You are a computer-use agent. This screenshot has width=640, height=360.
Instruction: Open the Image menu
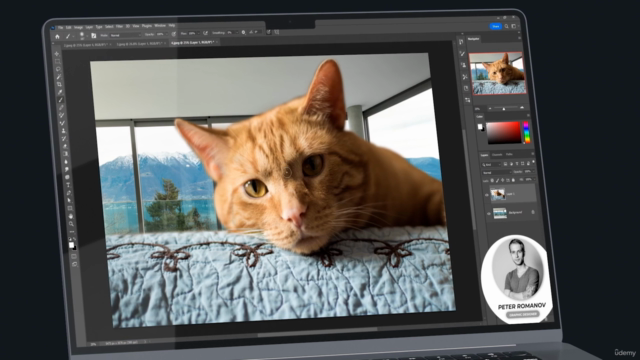78,27
